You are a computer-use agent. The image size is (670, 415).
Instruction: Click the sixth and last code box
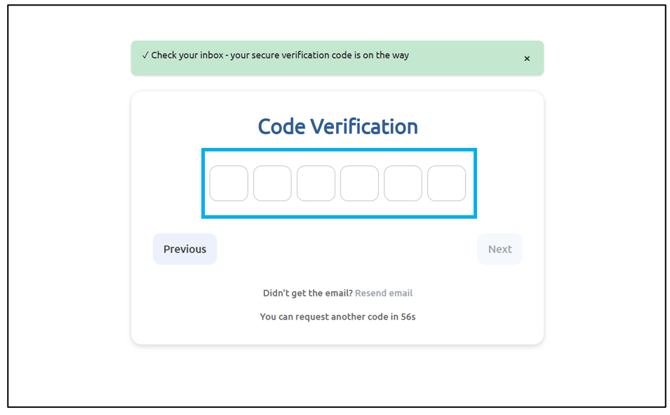tap(446, 184)
